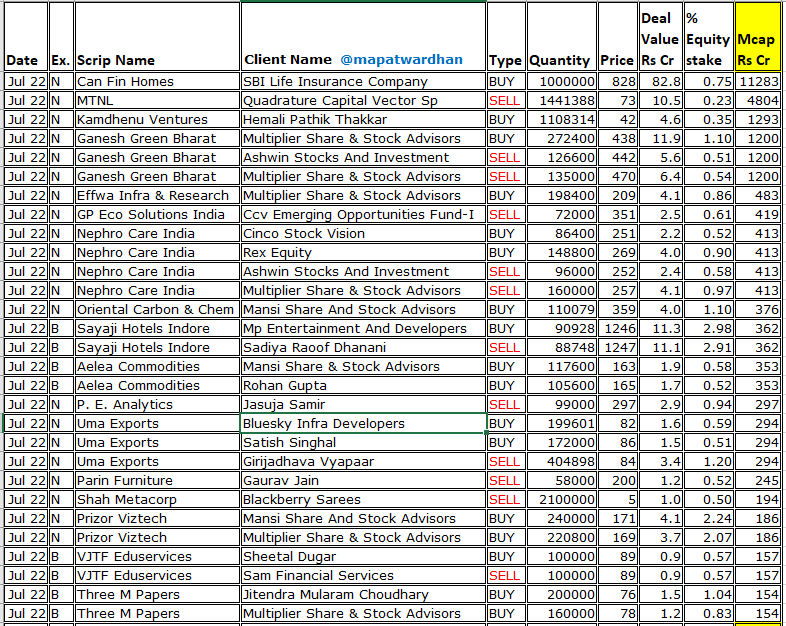Viewport: 786px width, 626px height.
Task: Click the 'Scrip Name' column header
Action: click(x=157, y=37)
